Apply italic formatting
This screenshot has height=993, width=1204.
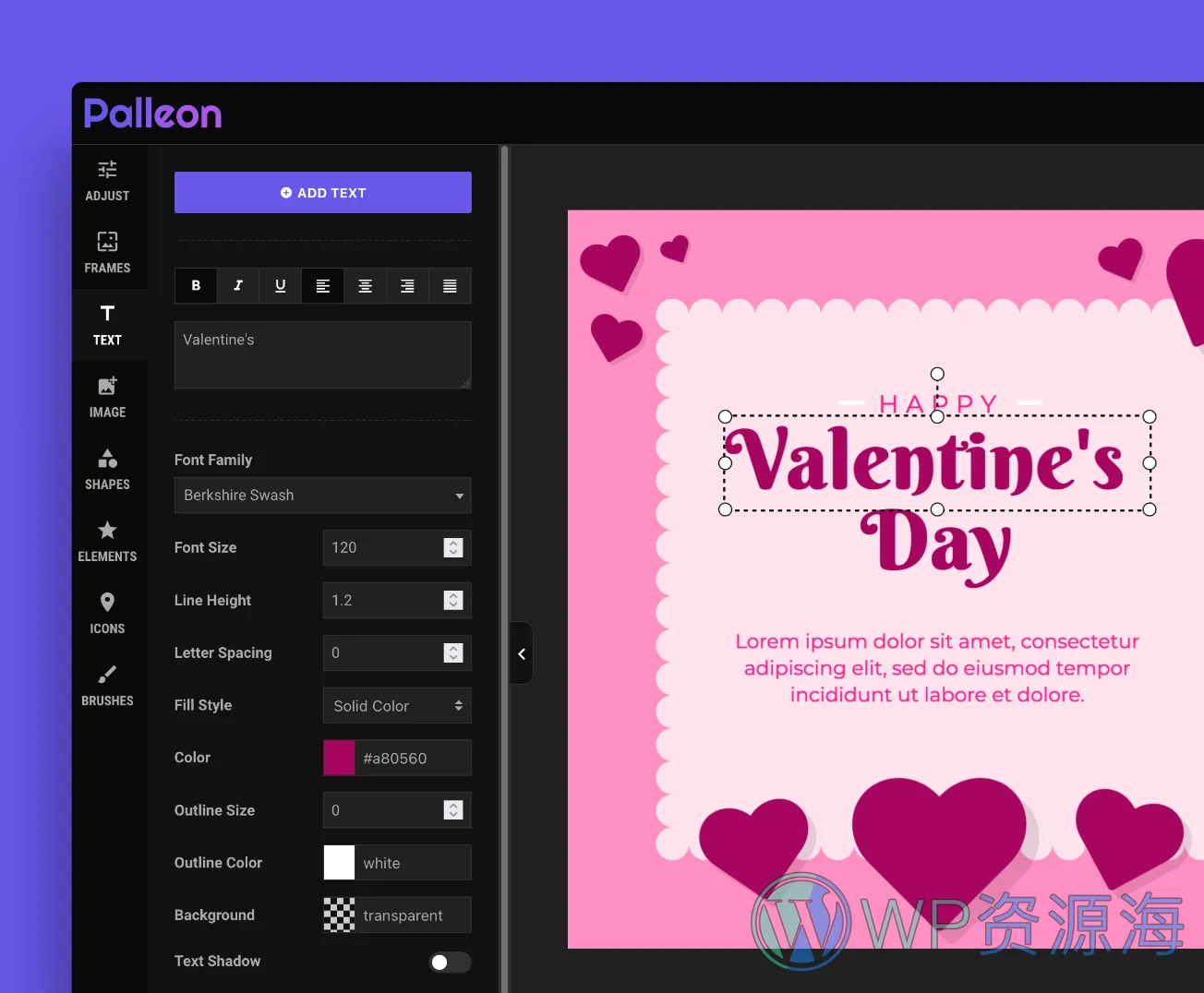pos(237,285)
